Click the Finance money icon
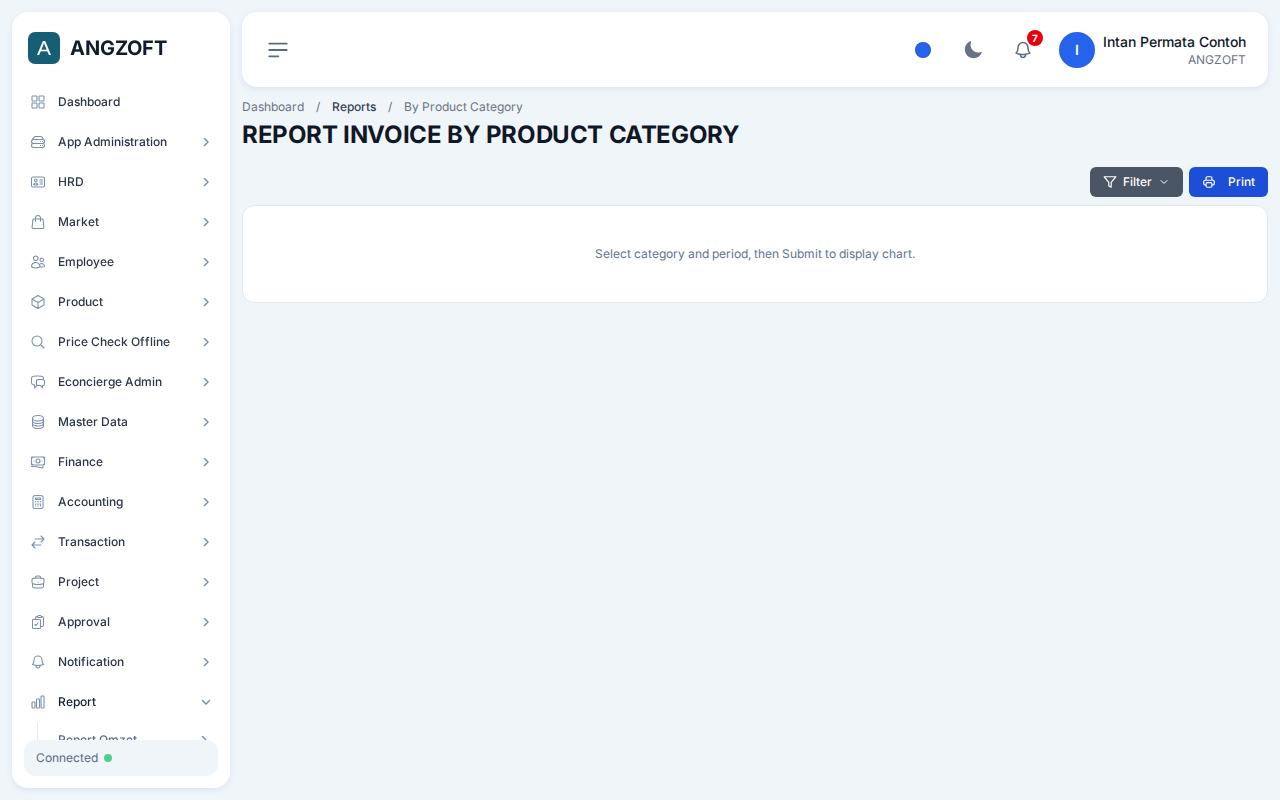The image size is (1280, 800). coord(38,462)
